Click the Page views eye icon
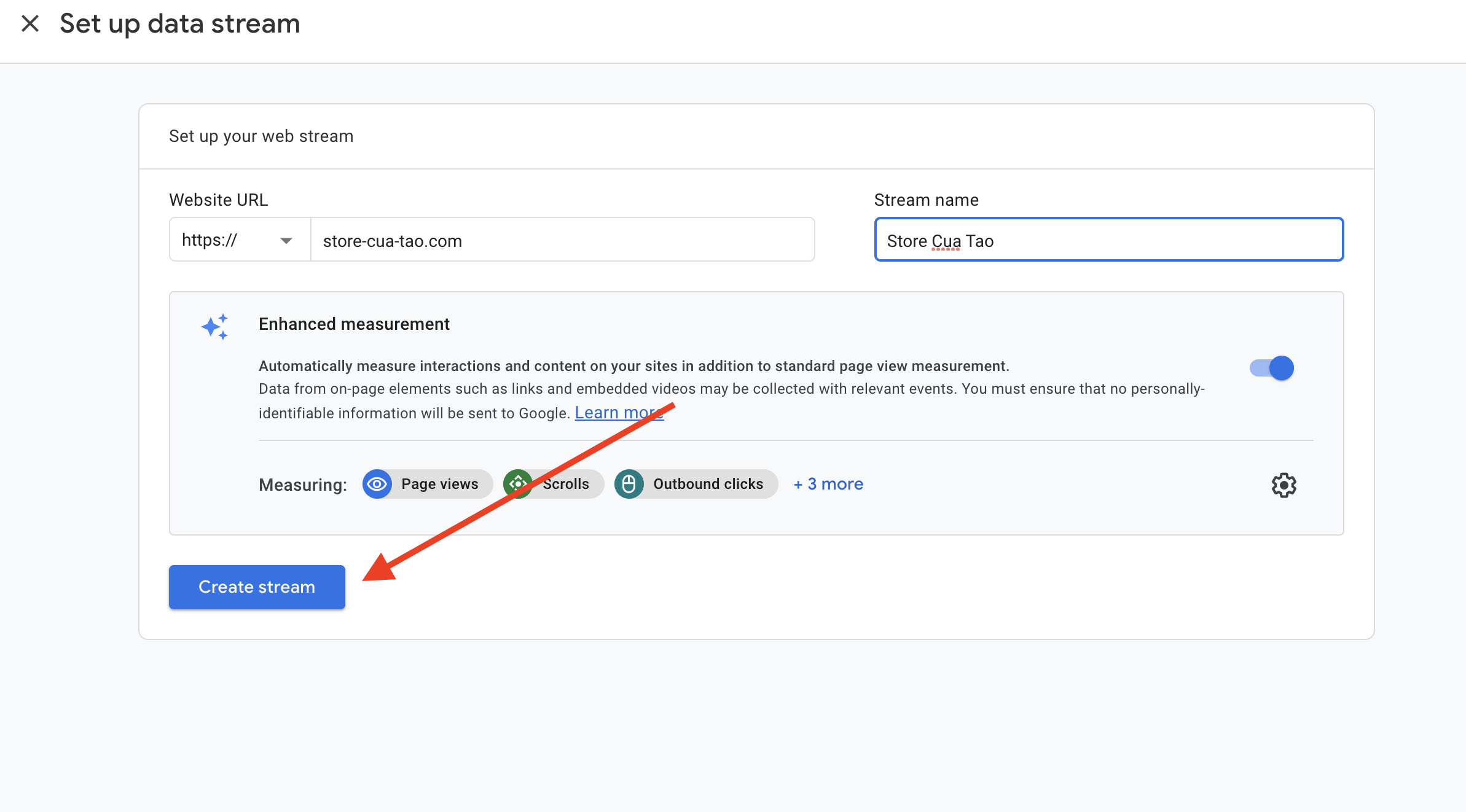Image resolution: width=1466 pixels, height=812 pixels. coord(377,484)
